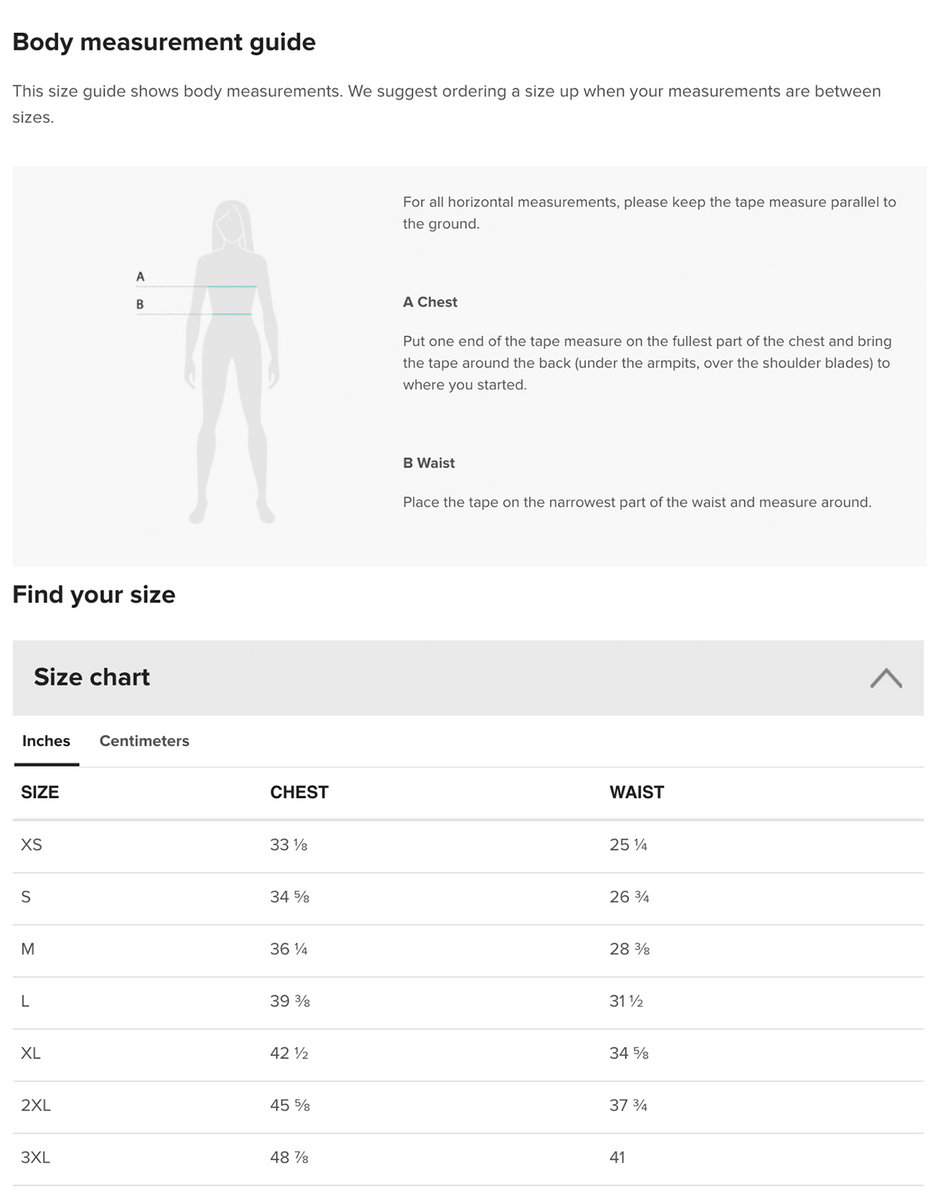This screenshot has height=1200, width=944.
Task: Click the body silhouette illustration
Action: [x=232, y=362]
